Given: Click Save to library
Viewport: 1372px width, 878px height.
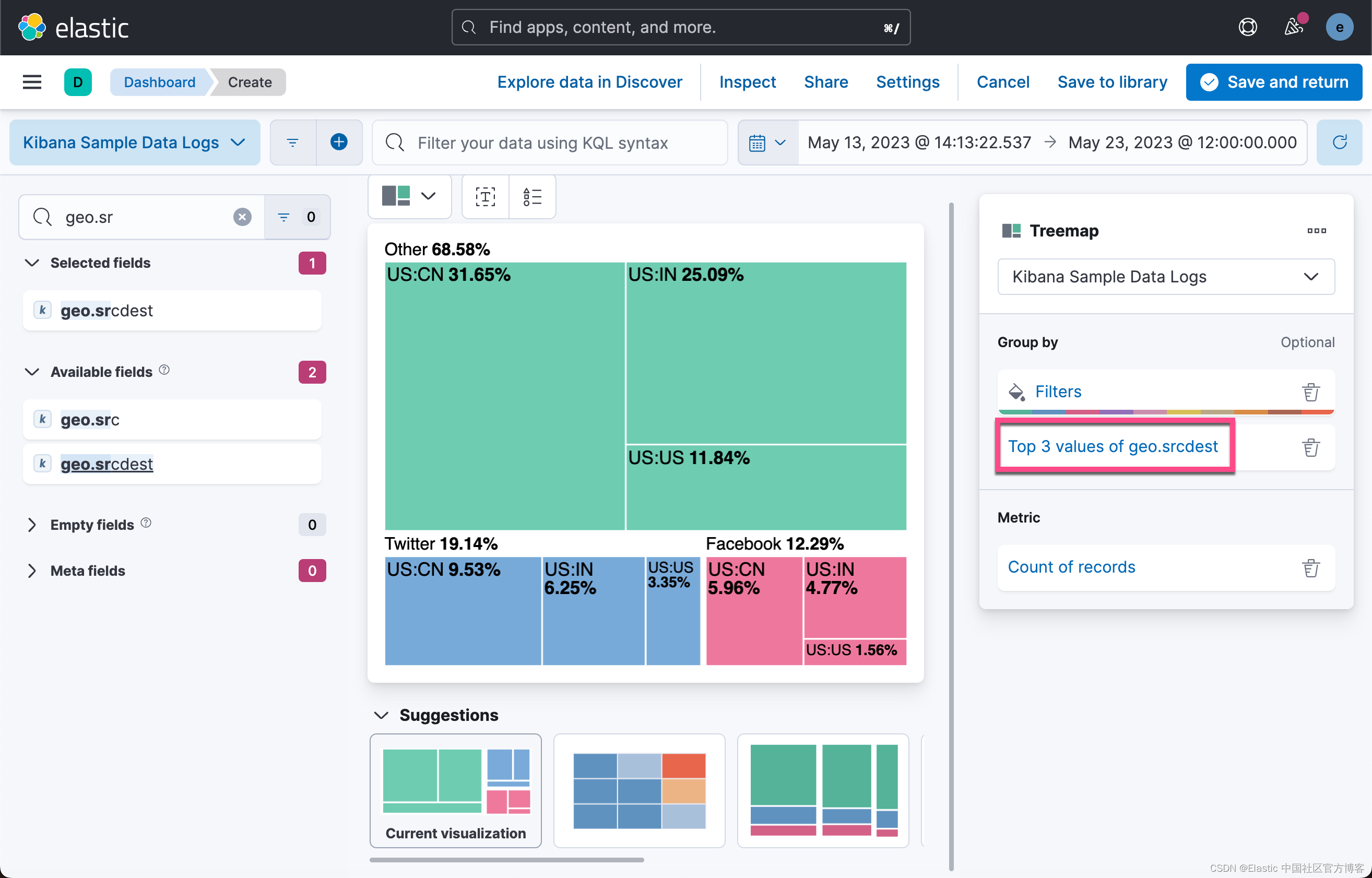Looking at the screenshot, I should [1112, 82].
